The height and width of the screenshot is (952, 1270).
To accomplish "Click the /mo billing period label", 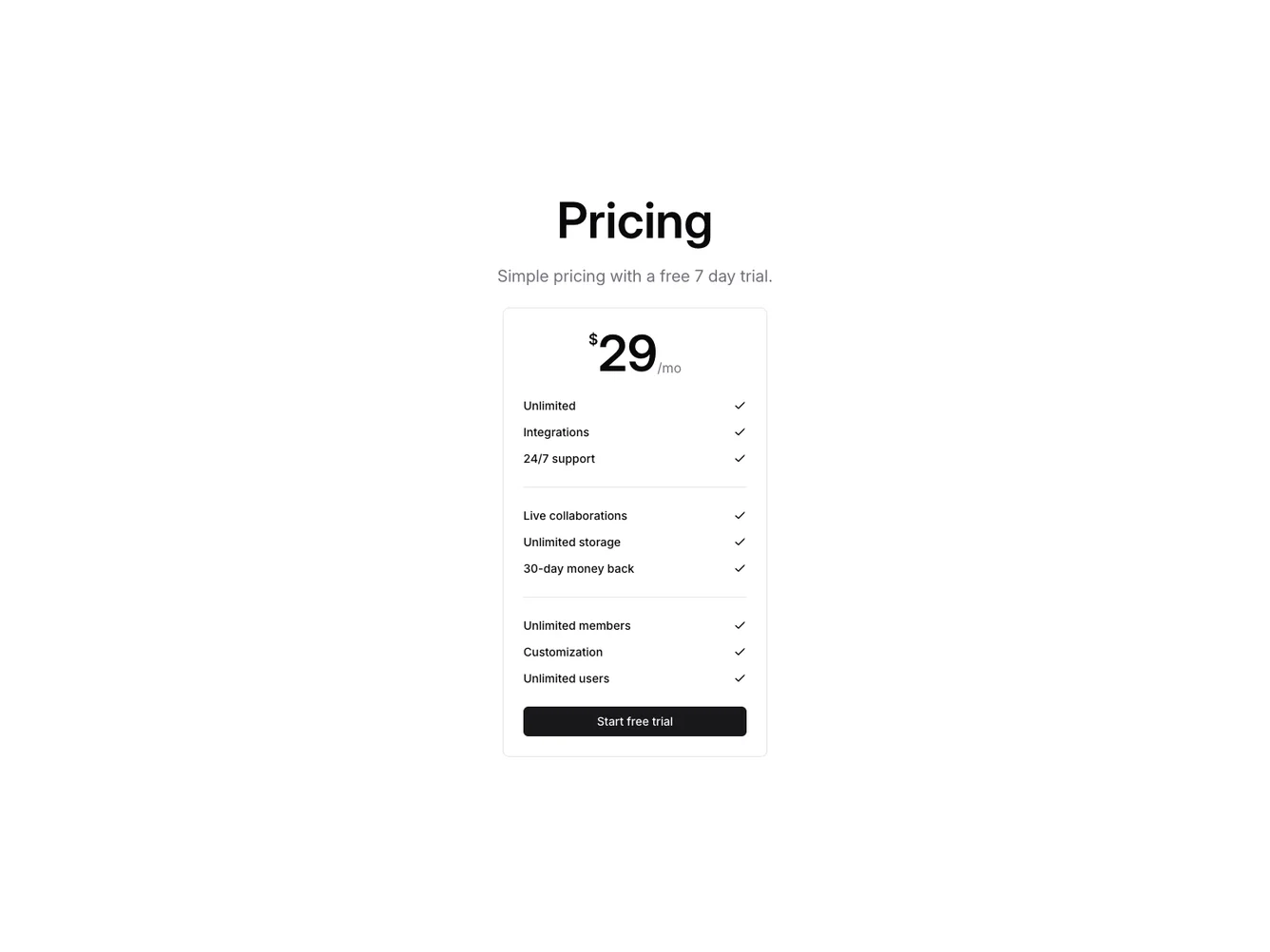I will 670,368.
